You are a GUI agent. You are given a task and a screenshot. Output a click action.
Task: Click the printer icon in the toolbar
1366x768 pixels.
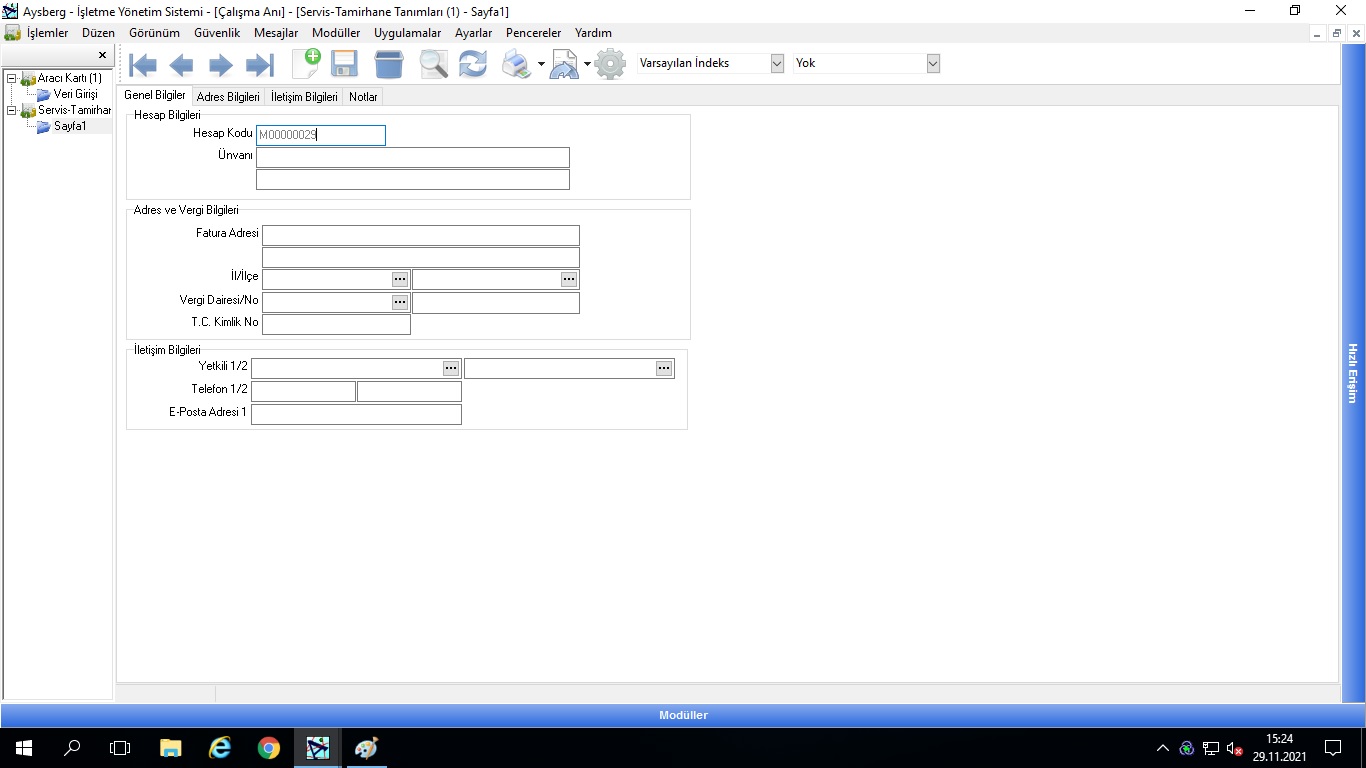516,64
